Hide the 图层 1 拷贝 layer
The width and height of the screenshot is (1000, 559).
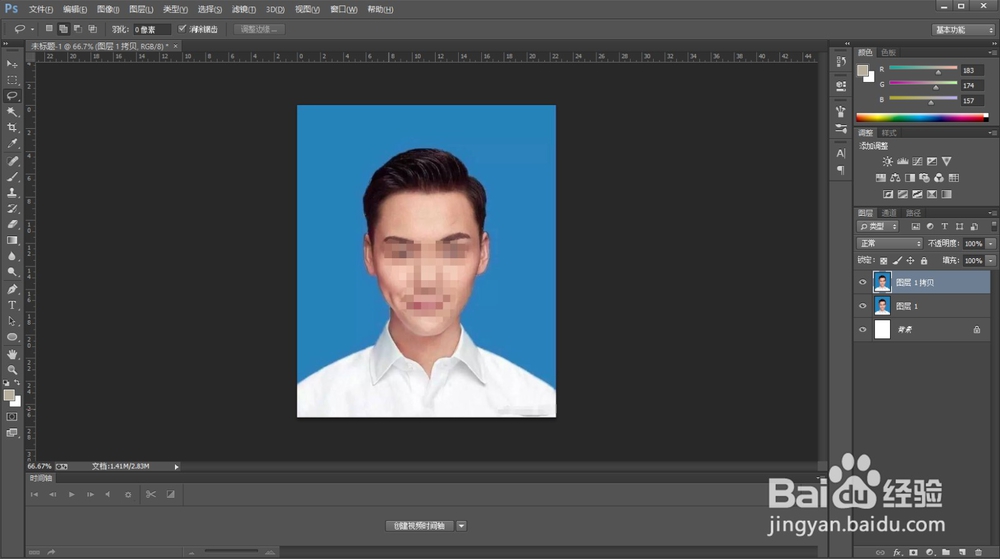click(x=862, y=282)
